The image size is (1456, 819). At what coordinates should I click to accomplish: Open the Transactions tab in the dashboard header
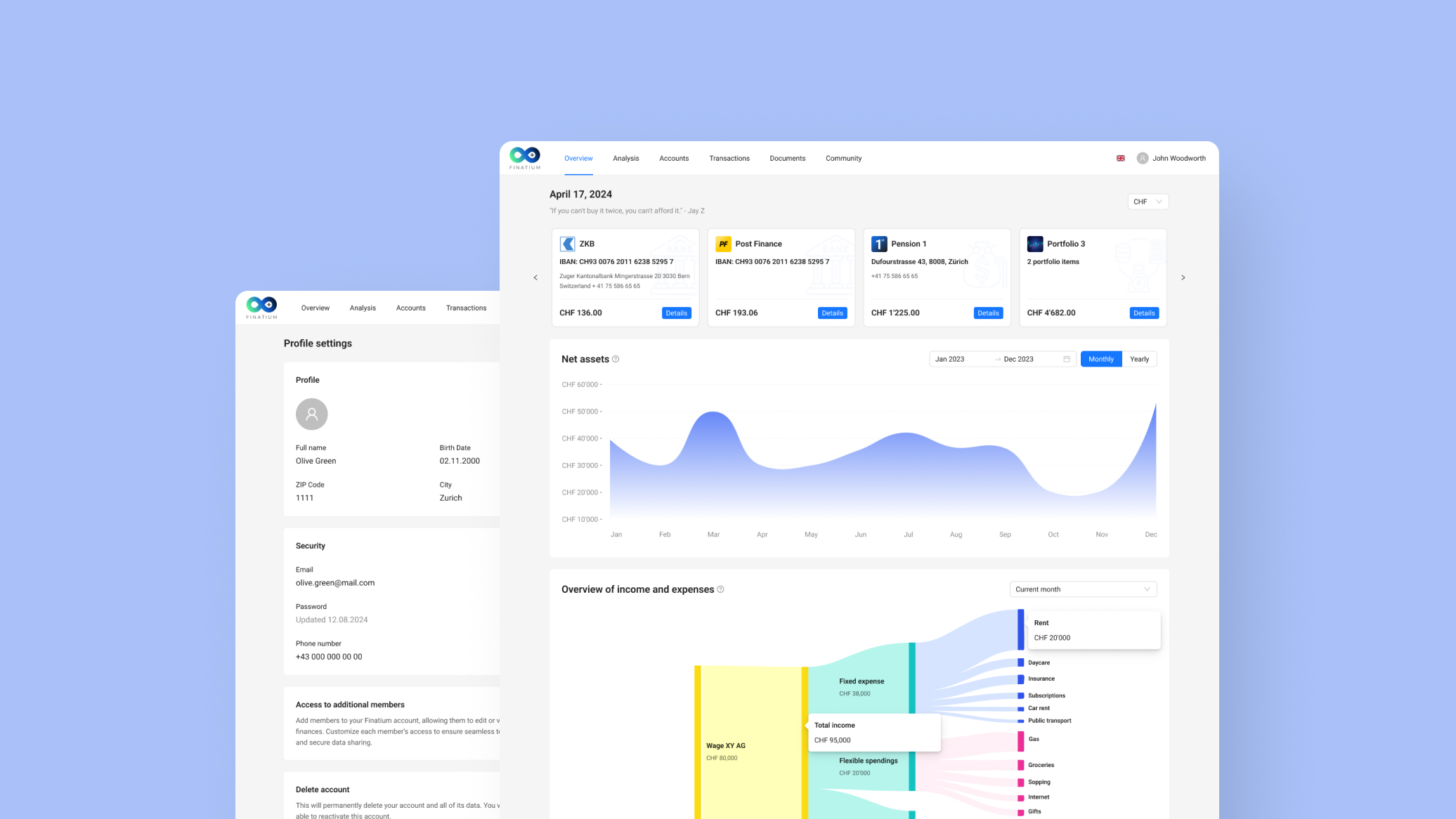coord(729,158)
